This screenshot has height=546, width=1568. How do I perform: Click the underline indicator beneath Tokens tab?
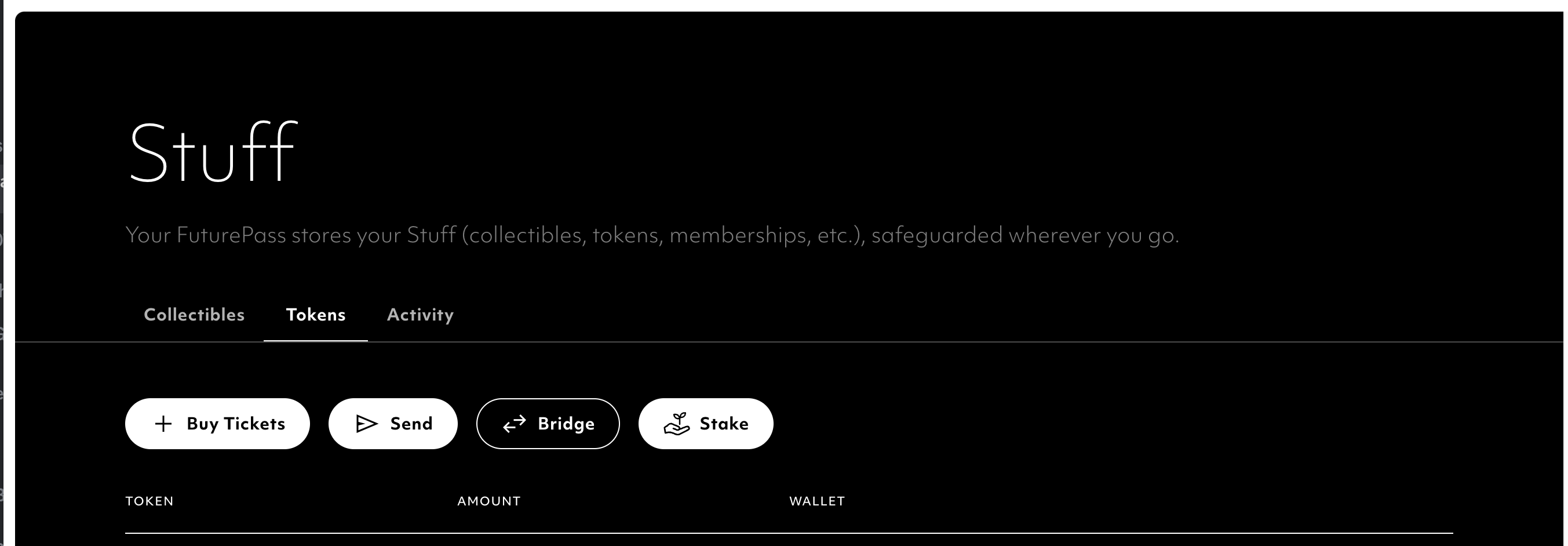tap(315, 341)
